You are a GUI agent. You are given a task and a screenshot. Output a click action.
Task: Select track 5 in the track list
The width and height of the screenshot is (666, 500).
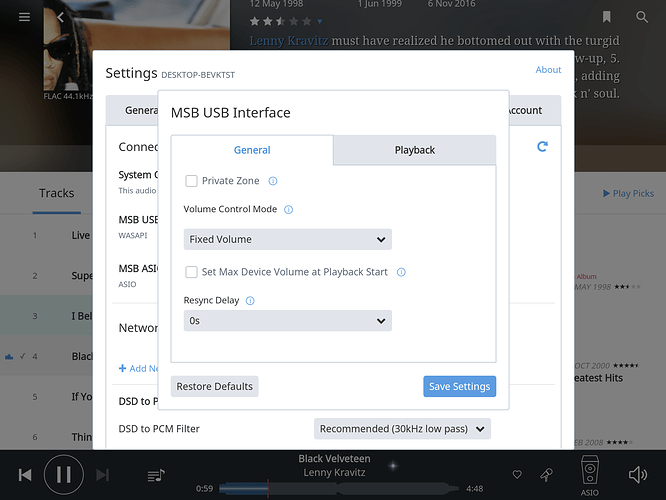[x=46, y=397]
